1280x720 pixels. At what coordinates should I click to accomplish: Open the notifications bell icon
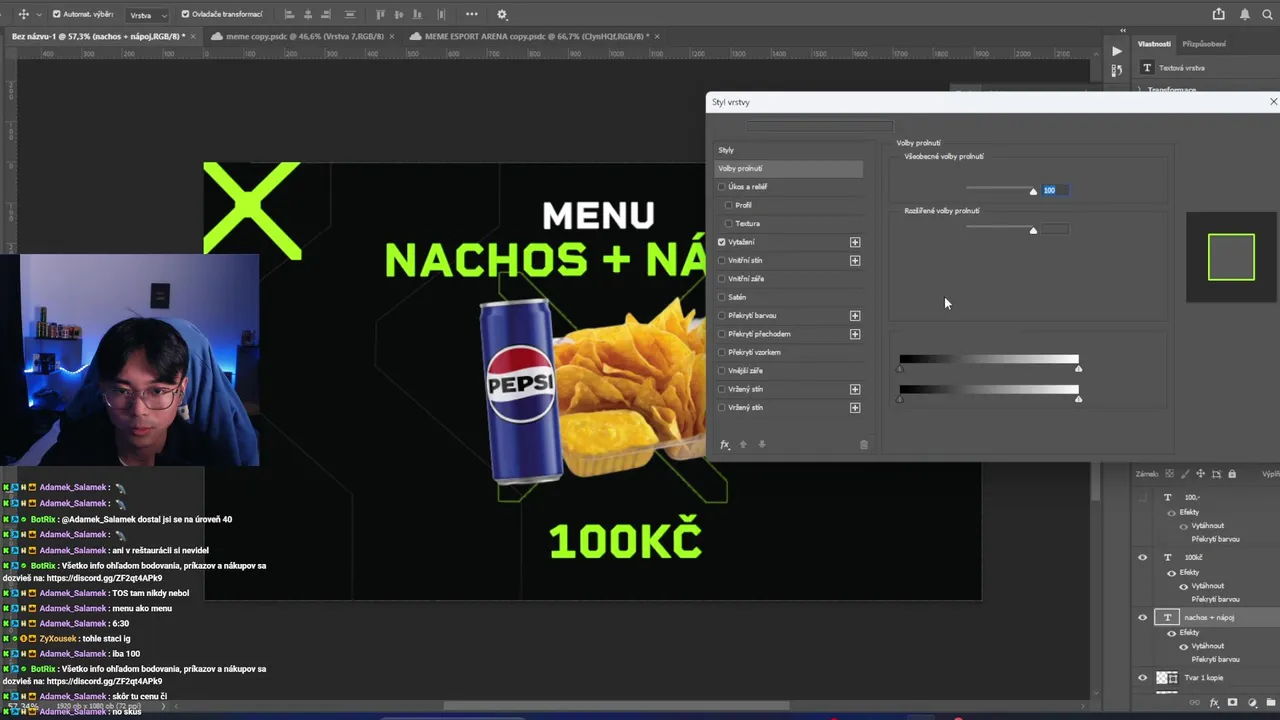pyautogui.click(x=1245, y=14)
